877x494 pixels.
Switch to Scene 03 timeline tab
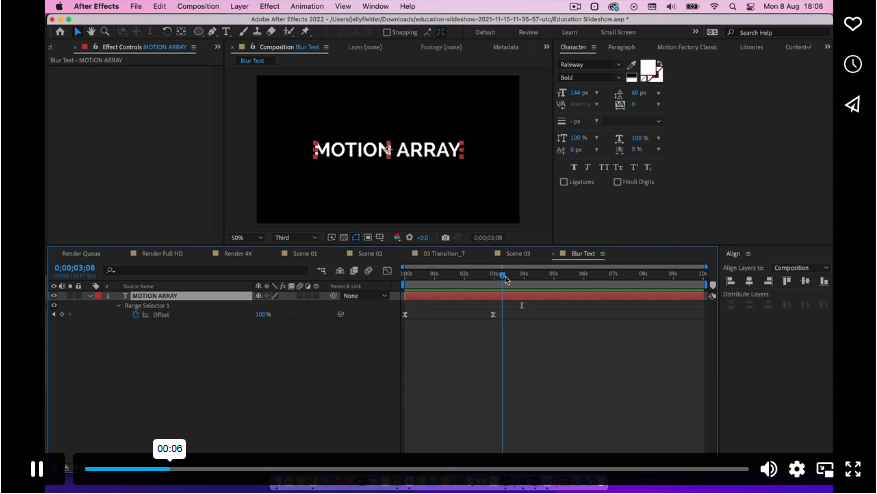[518, 253]
